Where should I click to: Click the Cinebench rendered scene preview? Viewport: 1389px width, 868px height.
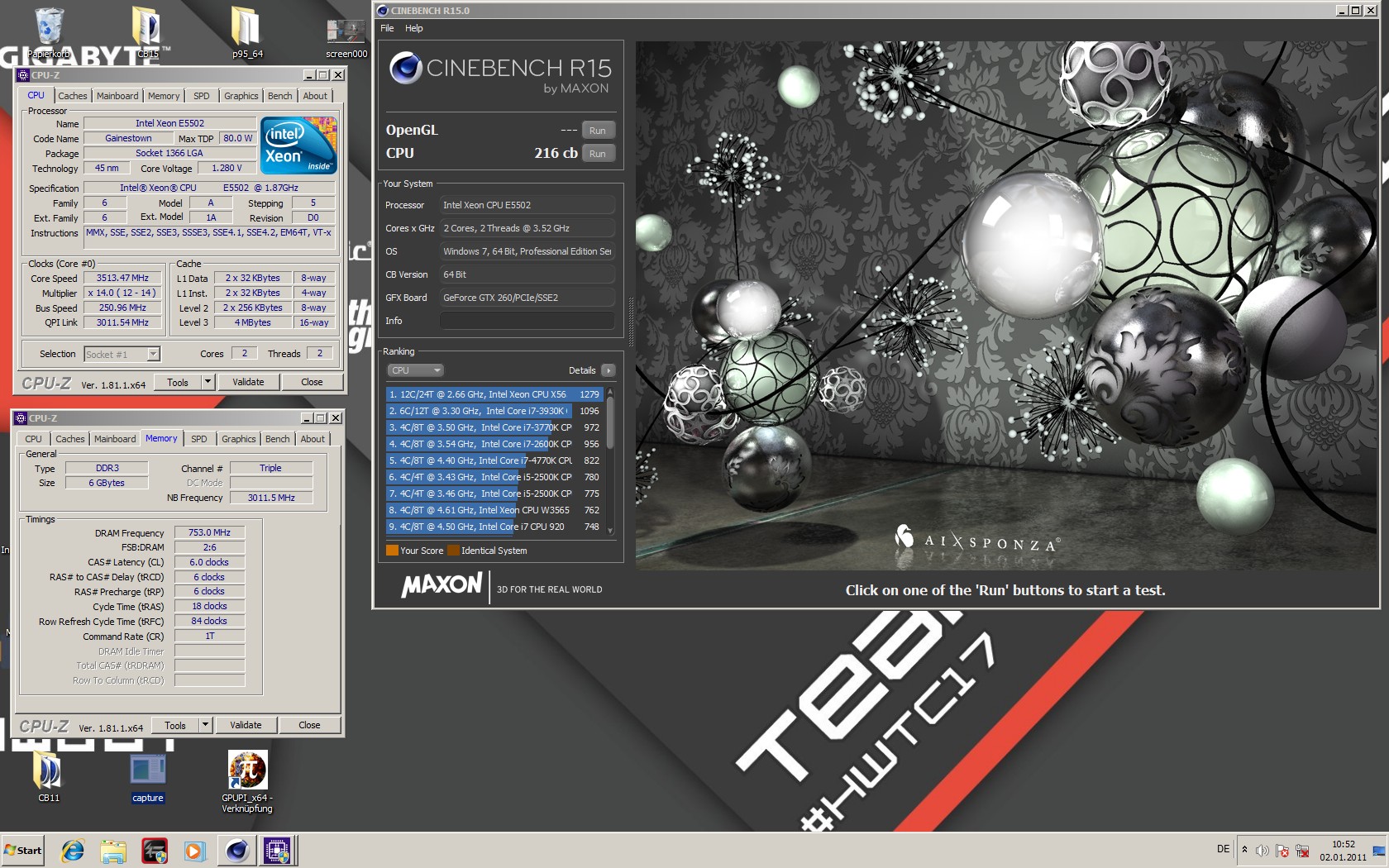(1005, 305)
